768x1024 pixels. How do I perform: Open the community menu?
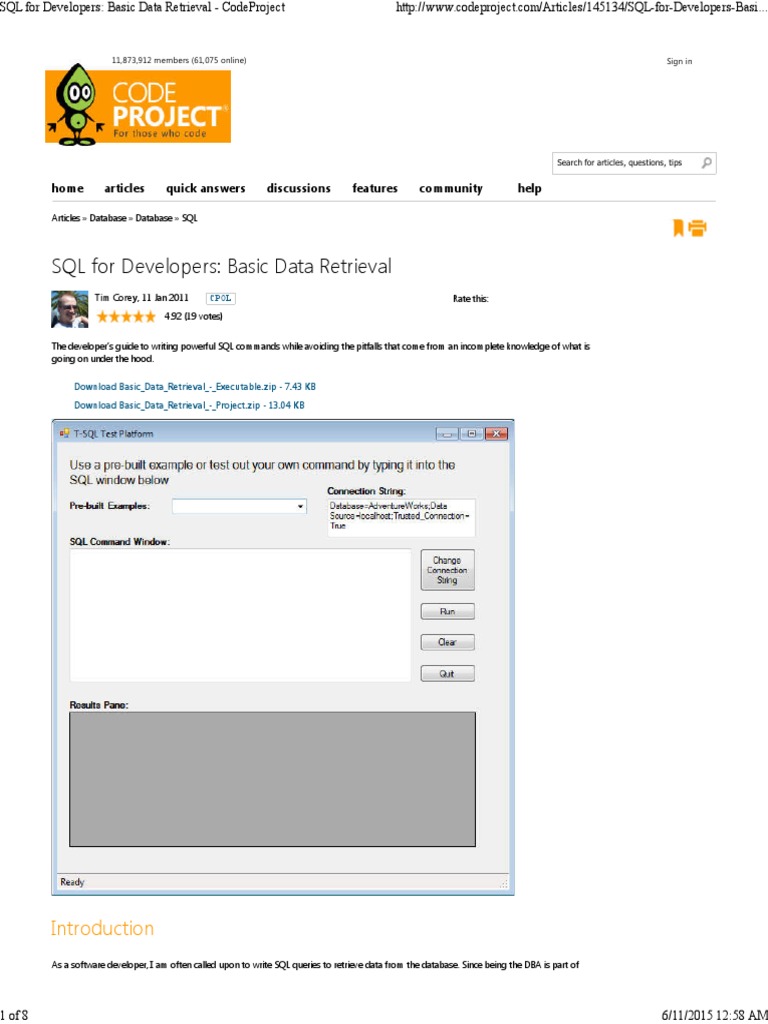tap(450, 188)
